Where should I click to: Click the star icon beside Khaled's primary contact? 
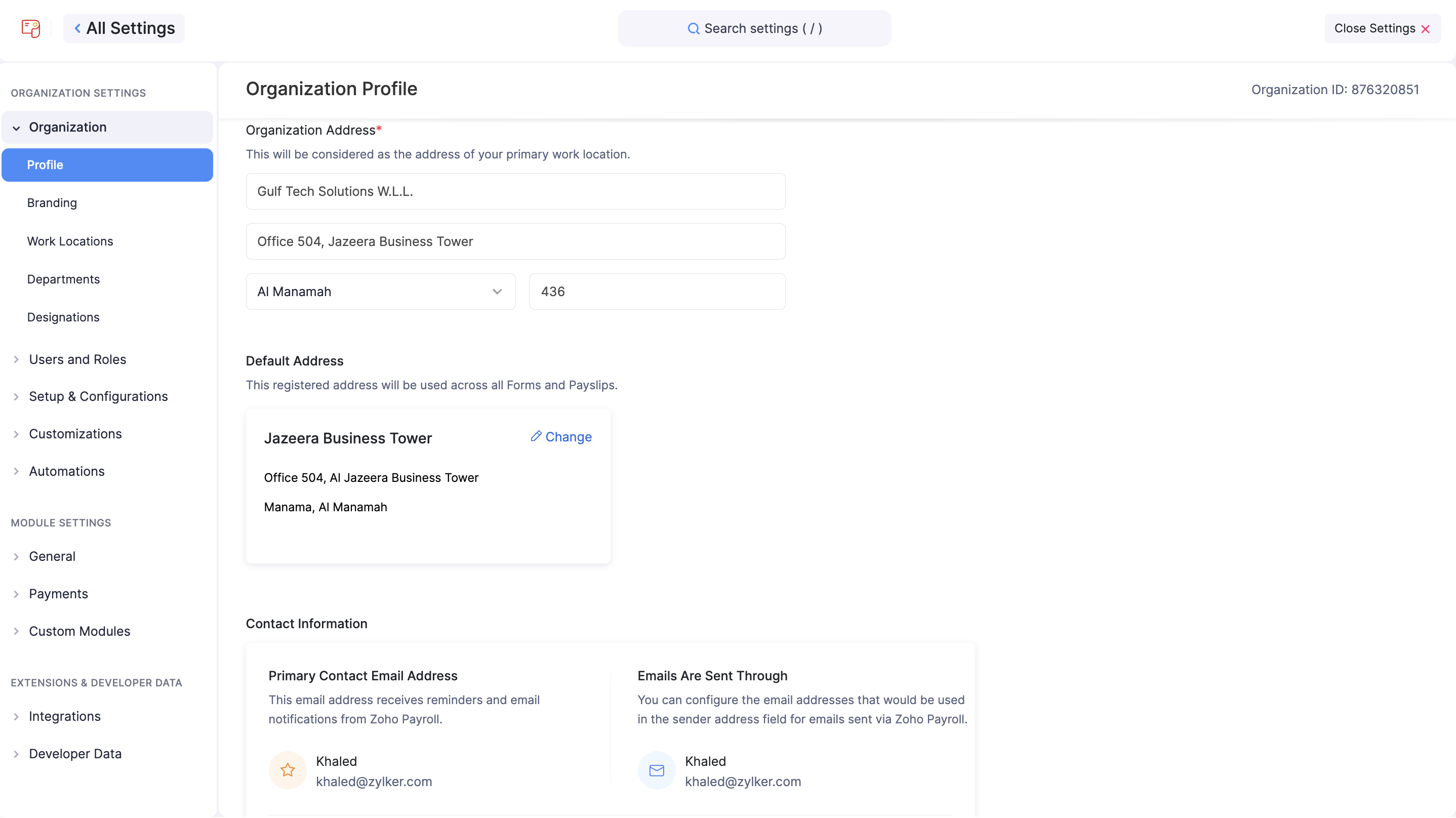tap(288, 770)
